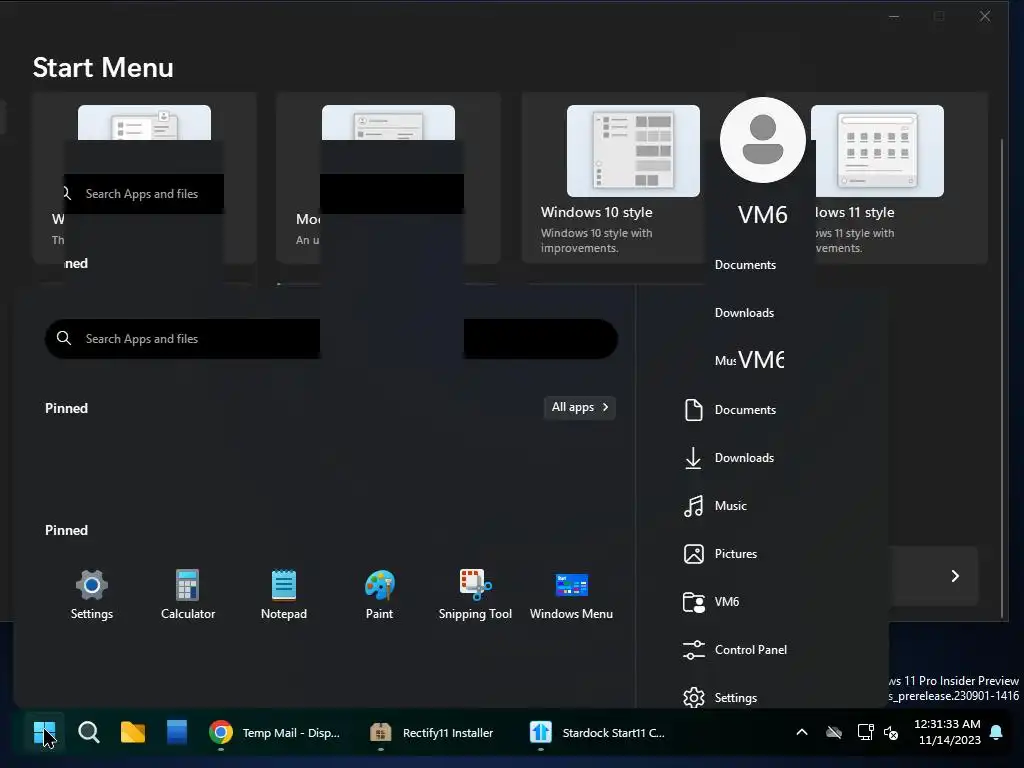Open the pinned Notepad app
This screenshot has height=768, width=1024.
pyautogui.click(x=283, y=594)
